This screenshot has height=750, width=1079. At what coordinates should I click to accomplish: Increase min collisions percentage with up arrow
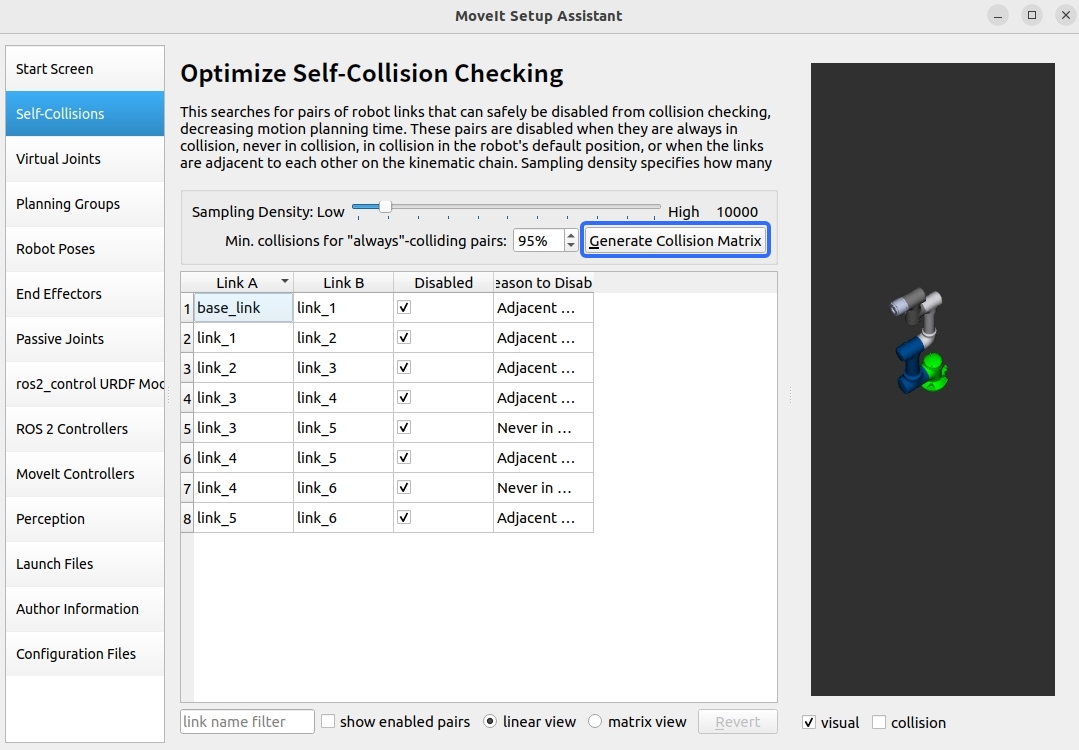pos(570,235)
